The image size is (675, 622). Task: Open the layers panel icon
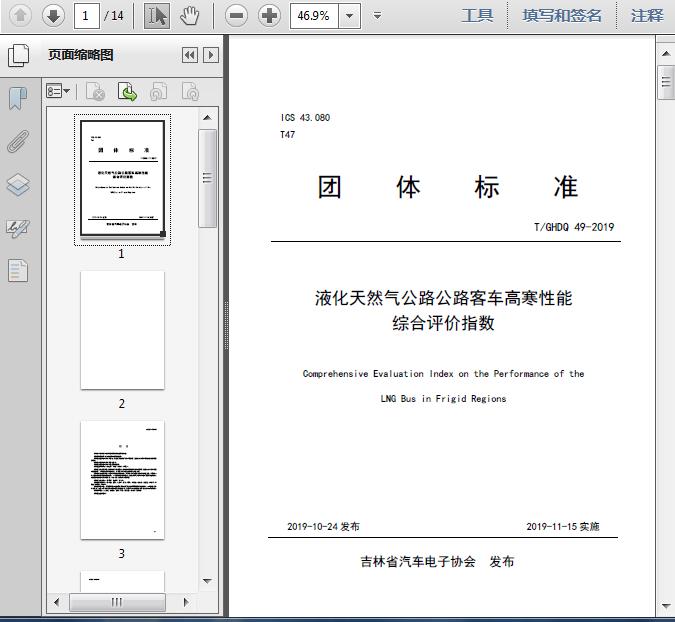pos(18,185)
